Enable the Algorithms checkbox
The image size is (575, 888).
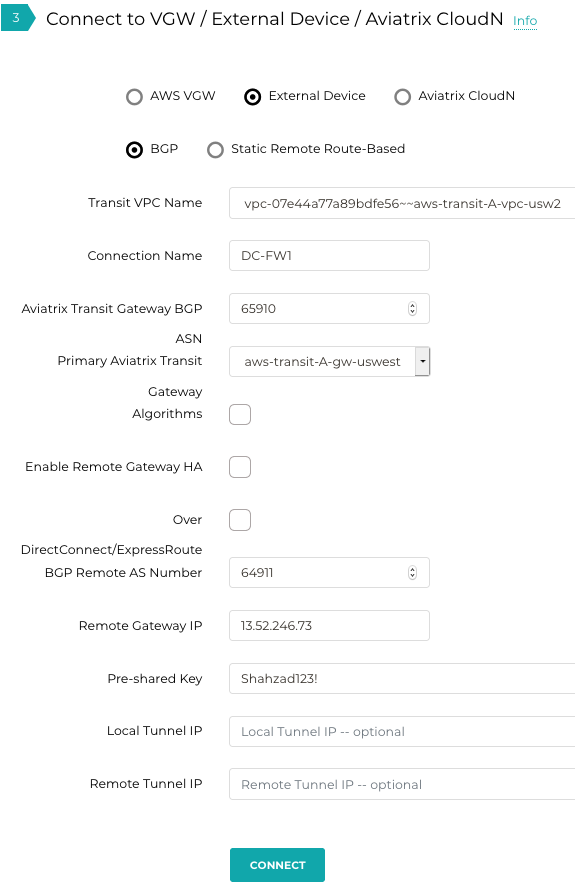[240, 415]
